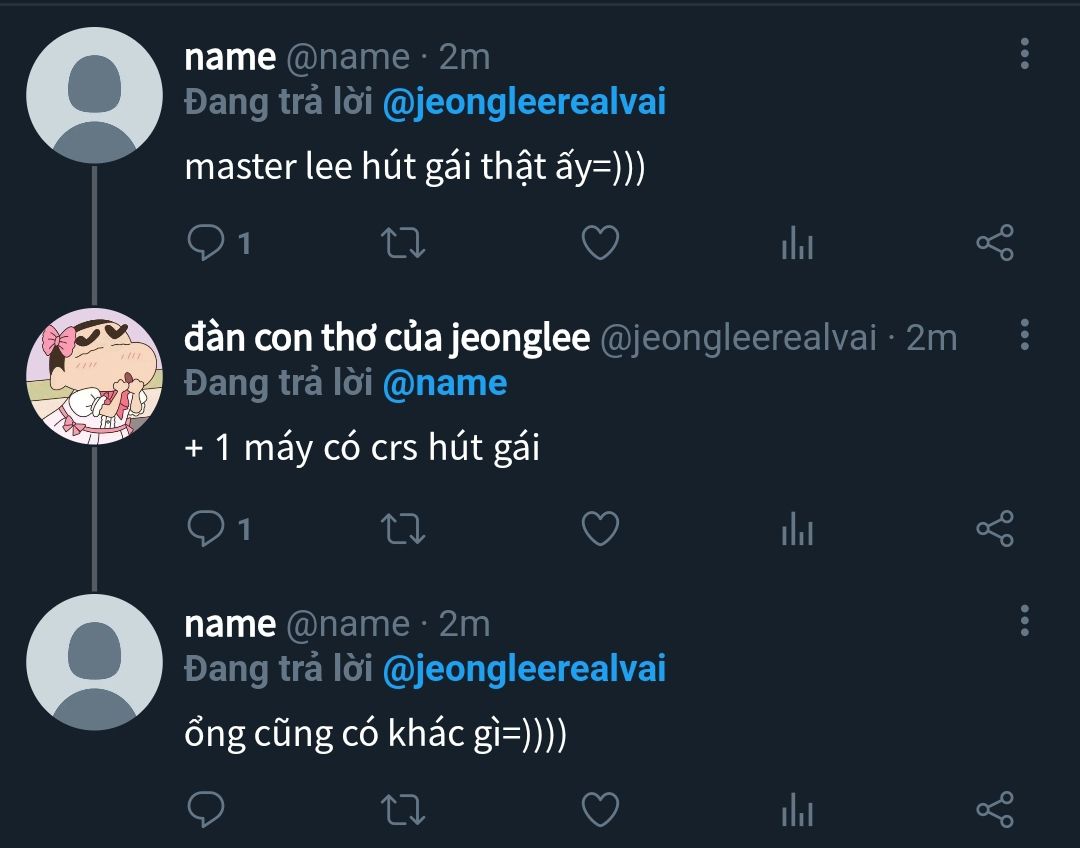Open the @name mention in jeonglee's reply
Viewport: 1080px width, 848px height.
(x=444, y=383)
